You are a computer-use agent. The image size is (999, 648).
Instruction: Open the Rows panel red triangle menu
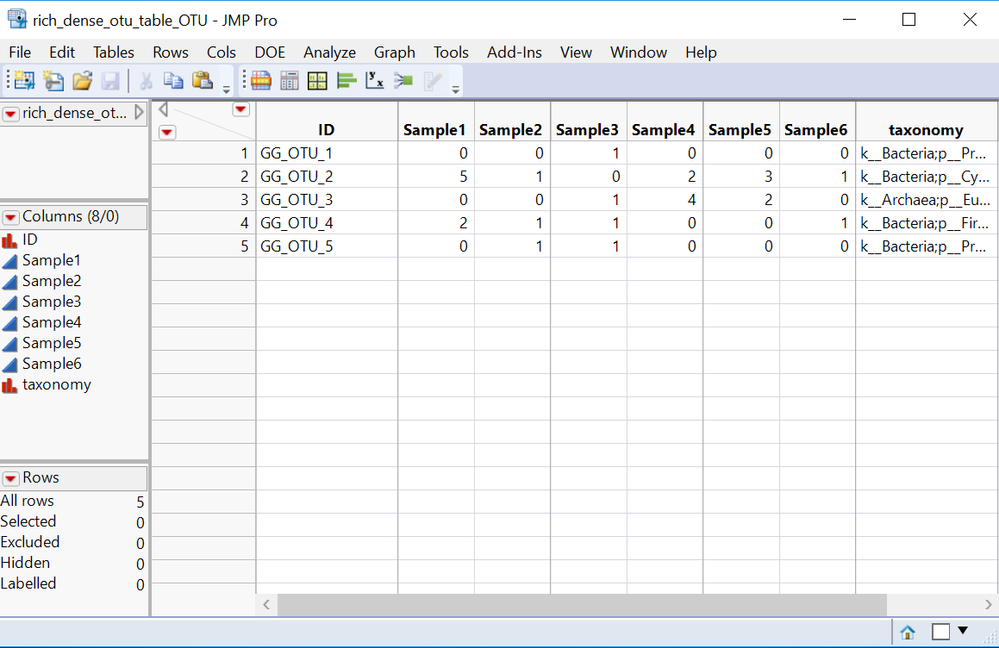click(12, 478)
